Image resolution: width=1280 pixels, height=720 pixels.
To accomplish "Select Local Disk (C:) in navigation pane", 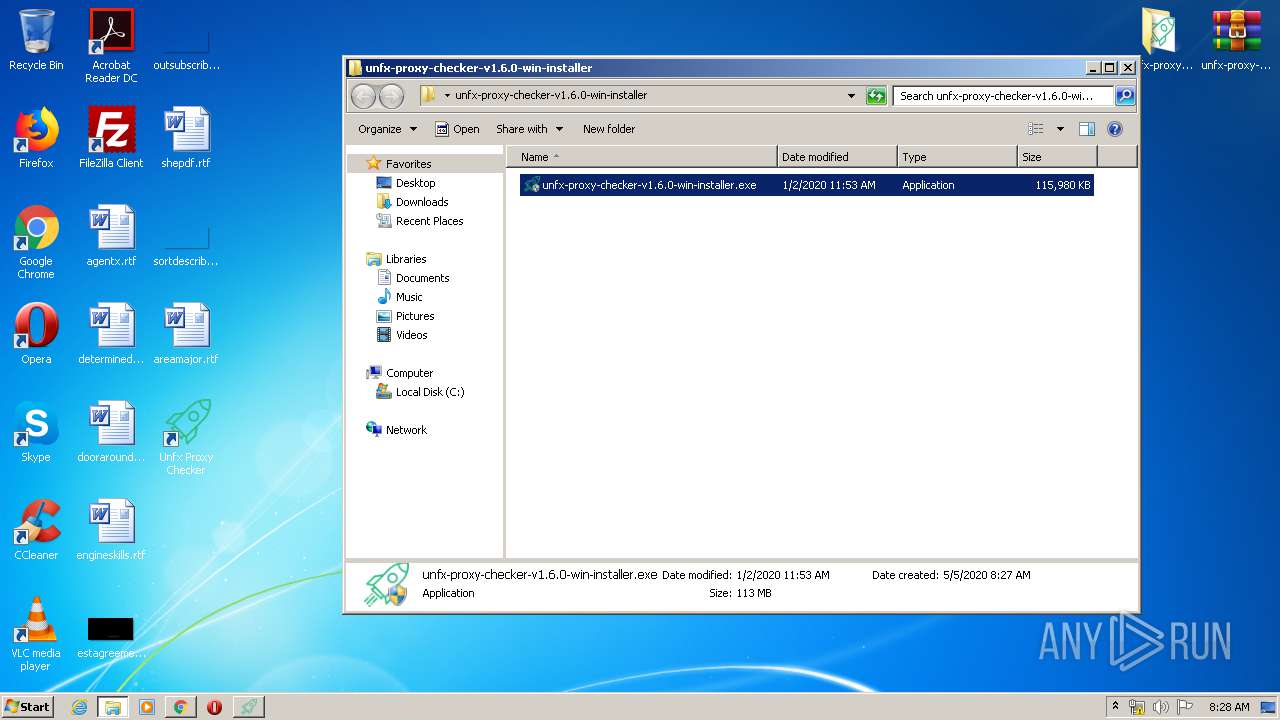I will point(429,392).
